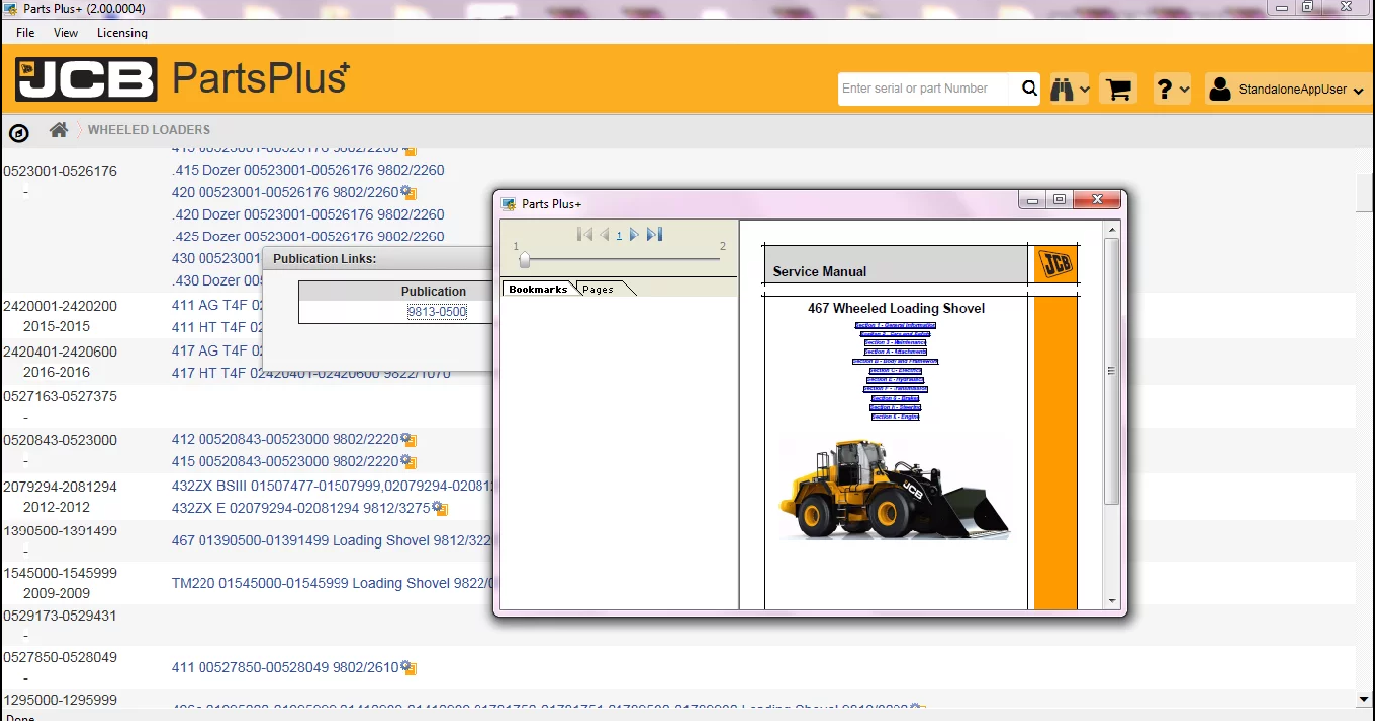Viewport: 1375px width, 721px height.
Task: Click the JCB home breadcrumb icon
Action: 58,129
